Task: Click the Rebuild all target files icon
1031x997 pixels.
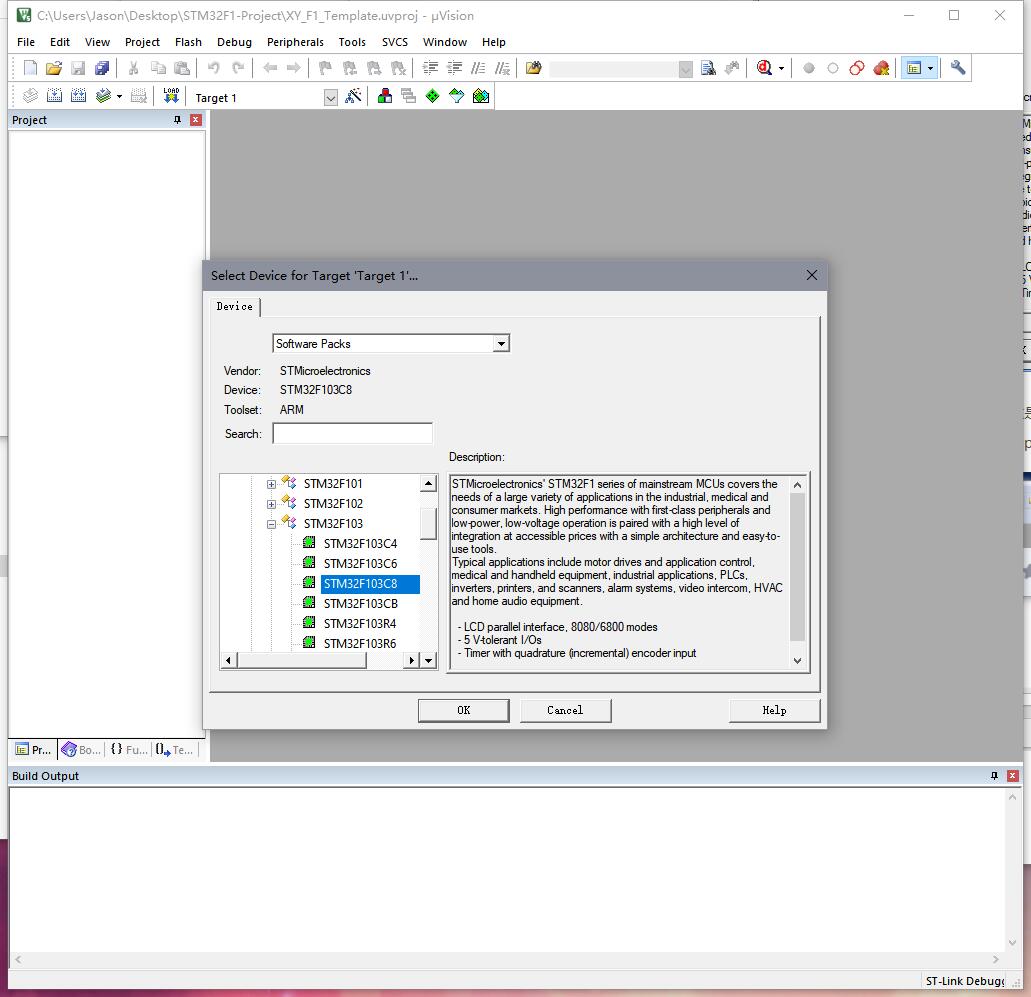Action: 78,96
